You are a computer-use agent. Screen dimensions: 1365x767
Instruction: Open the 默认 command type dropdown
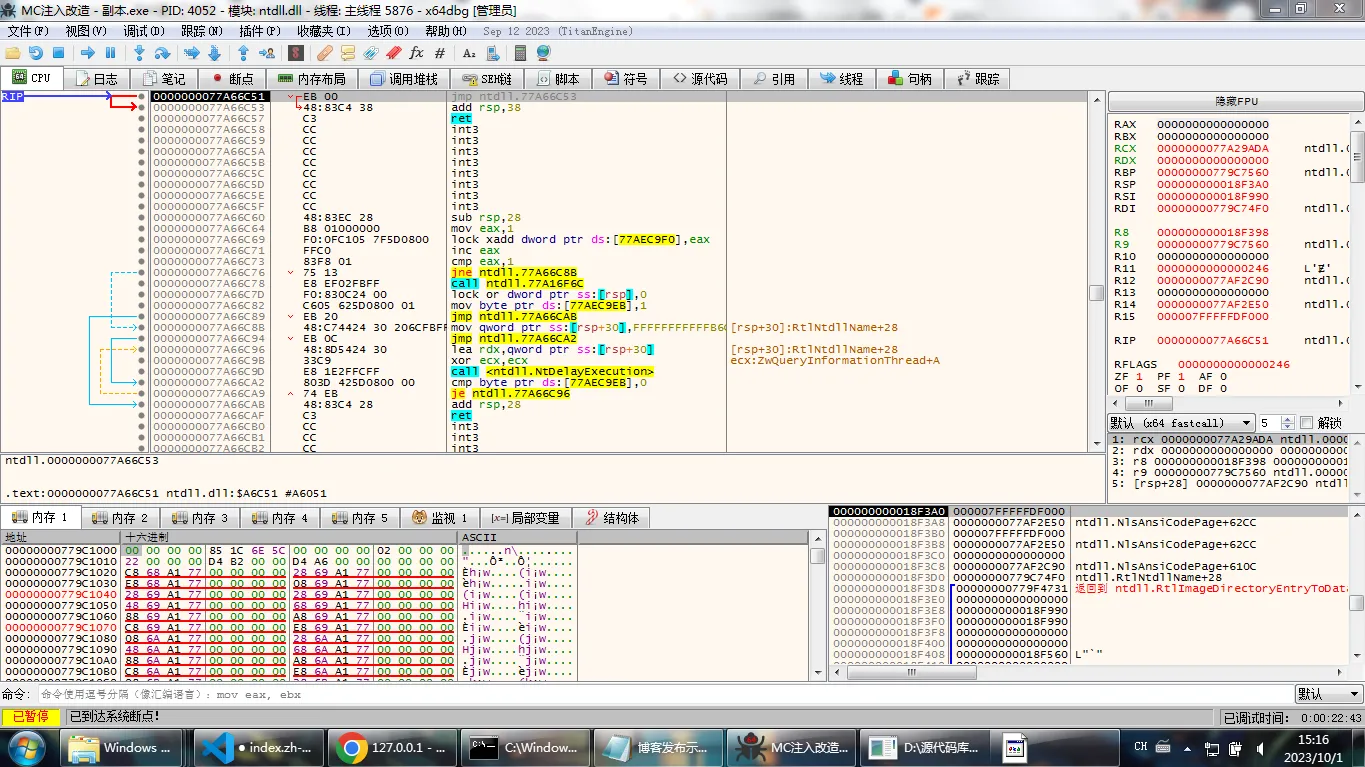1328,694
